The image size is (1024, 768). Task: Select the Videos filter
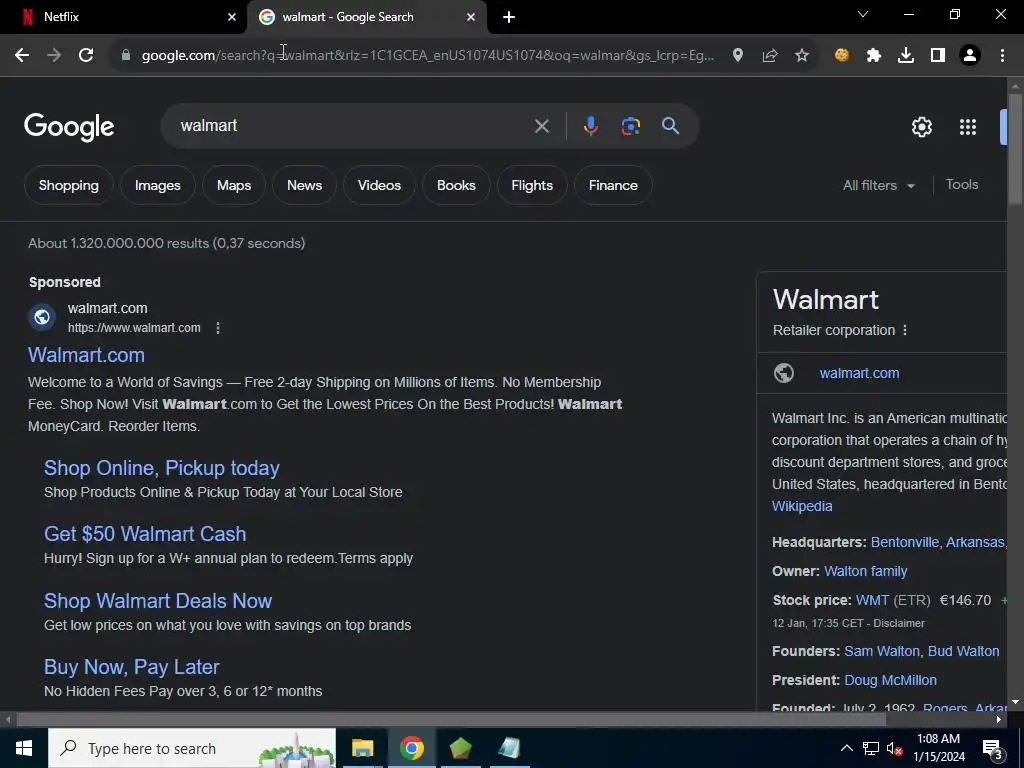point(379,185)
